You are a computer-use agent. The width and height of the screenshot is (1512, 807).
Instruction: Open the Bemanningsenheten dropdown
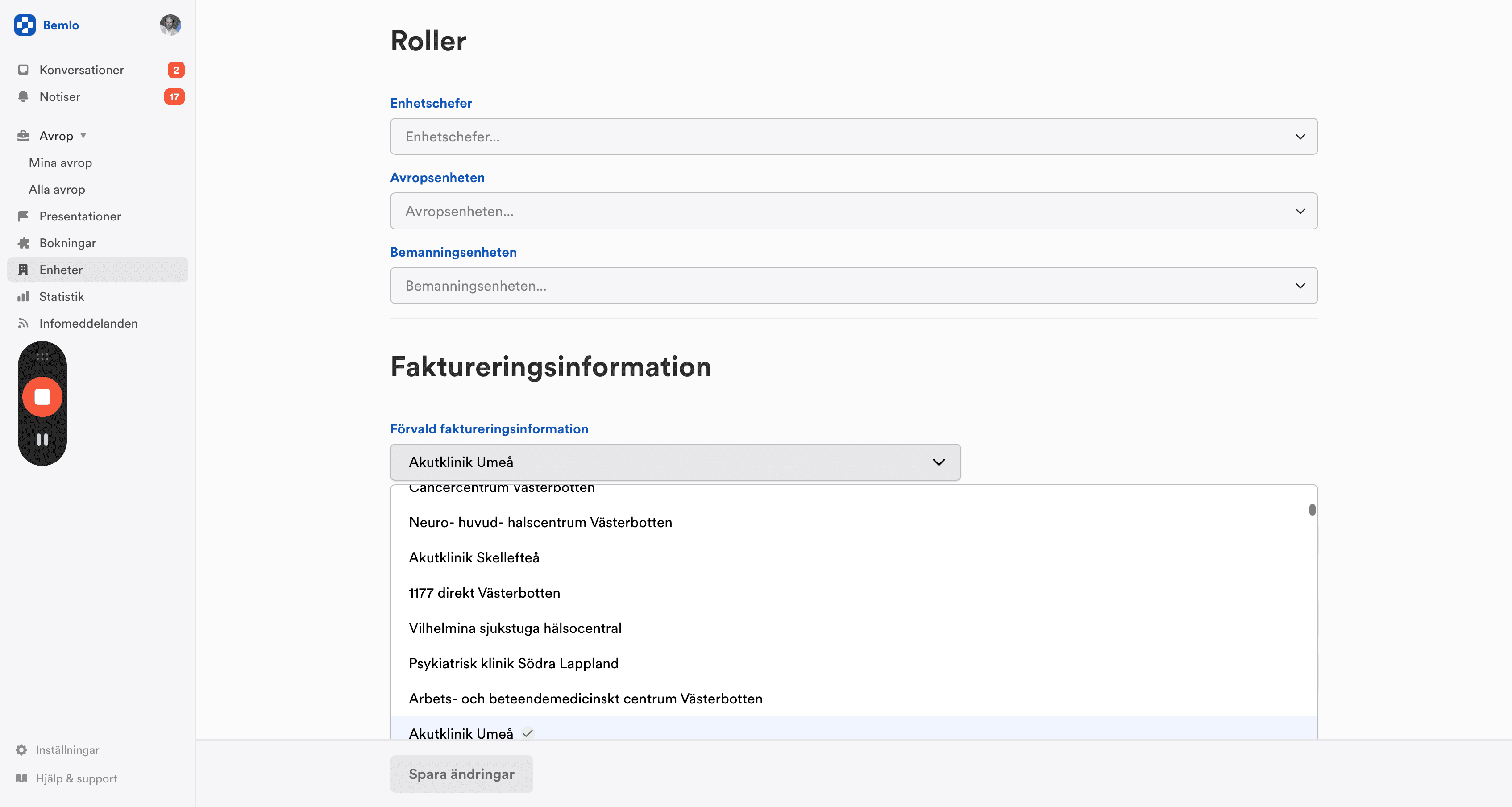pyautogui.click(x=853, y=286)
